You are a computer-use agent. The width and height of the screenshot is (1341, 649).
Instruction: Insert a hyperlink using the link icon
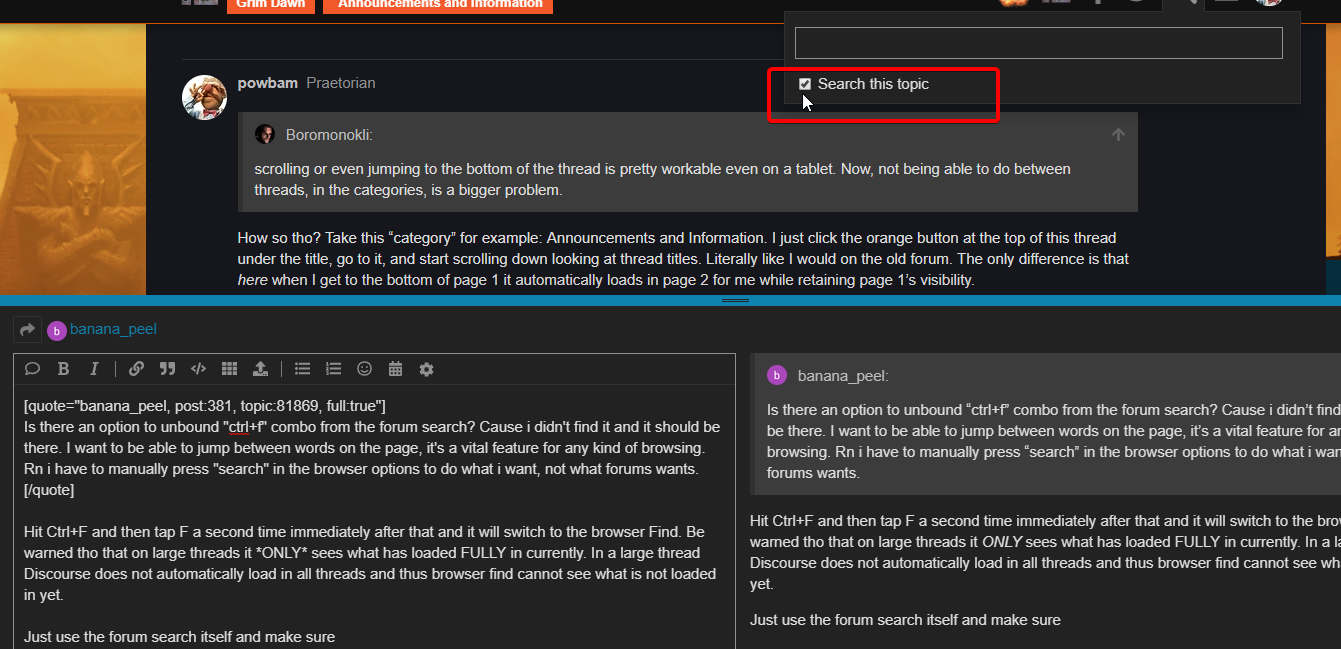click(136, 369)
